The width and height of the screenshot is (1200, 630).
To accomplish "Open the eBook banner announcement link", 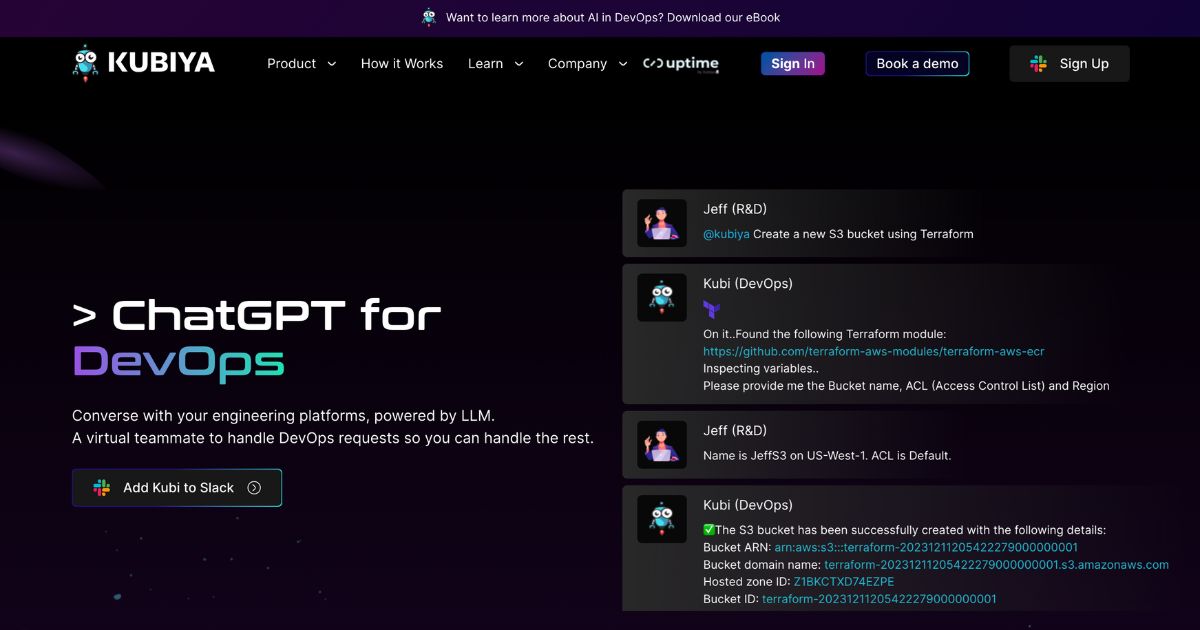I will tap(613, 17).
